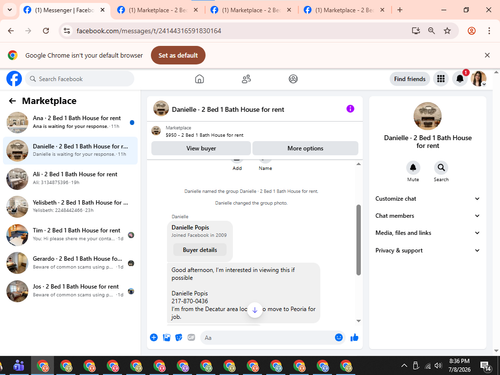Click the address bar URL
Image resolution: width=500 pixels, height=375 pixels.
click(x=149, y=31)
